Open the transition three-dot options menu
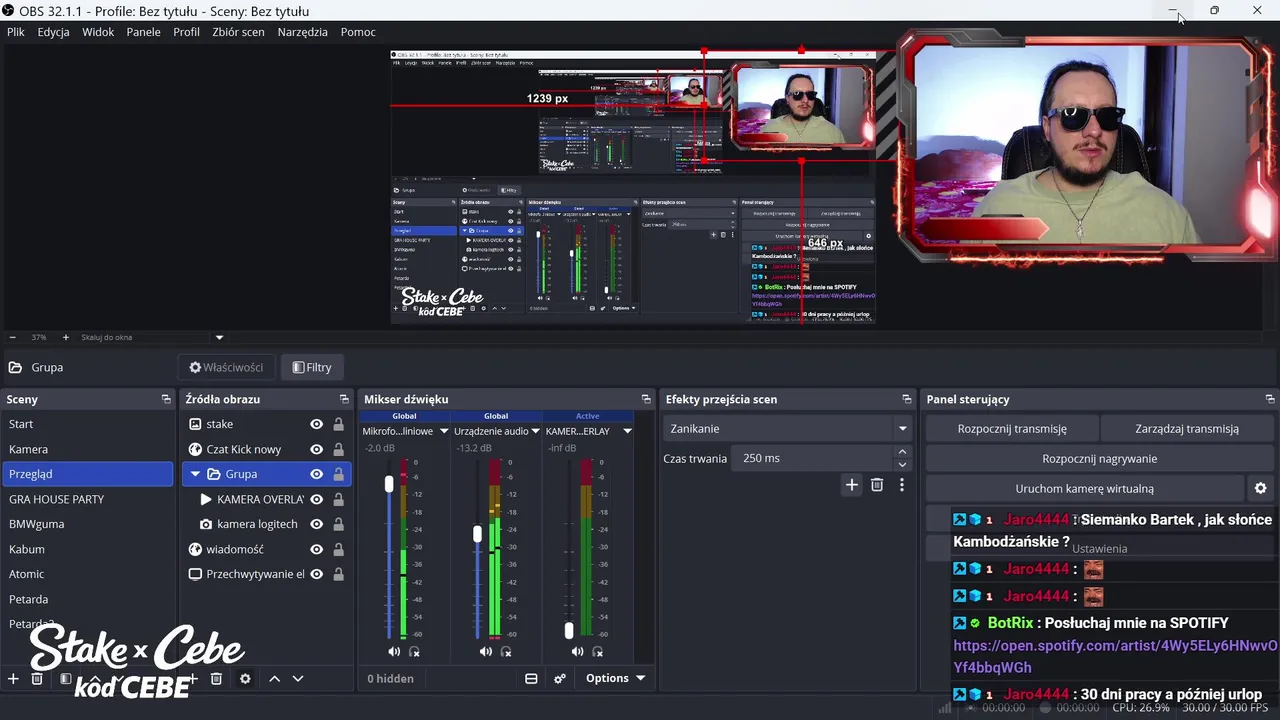This screenshot has width=1280, height=720. coord(901,485)
